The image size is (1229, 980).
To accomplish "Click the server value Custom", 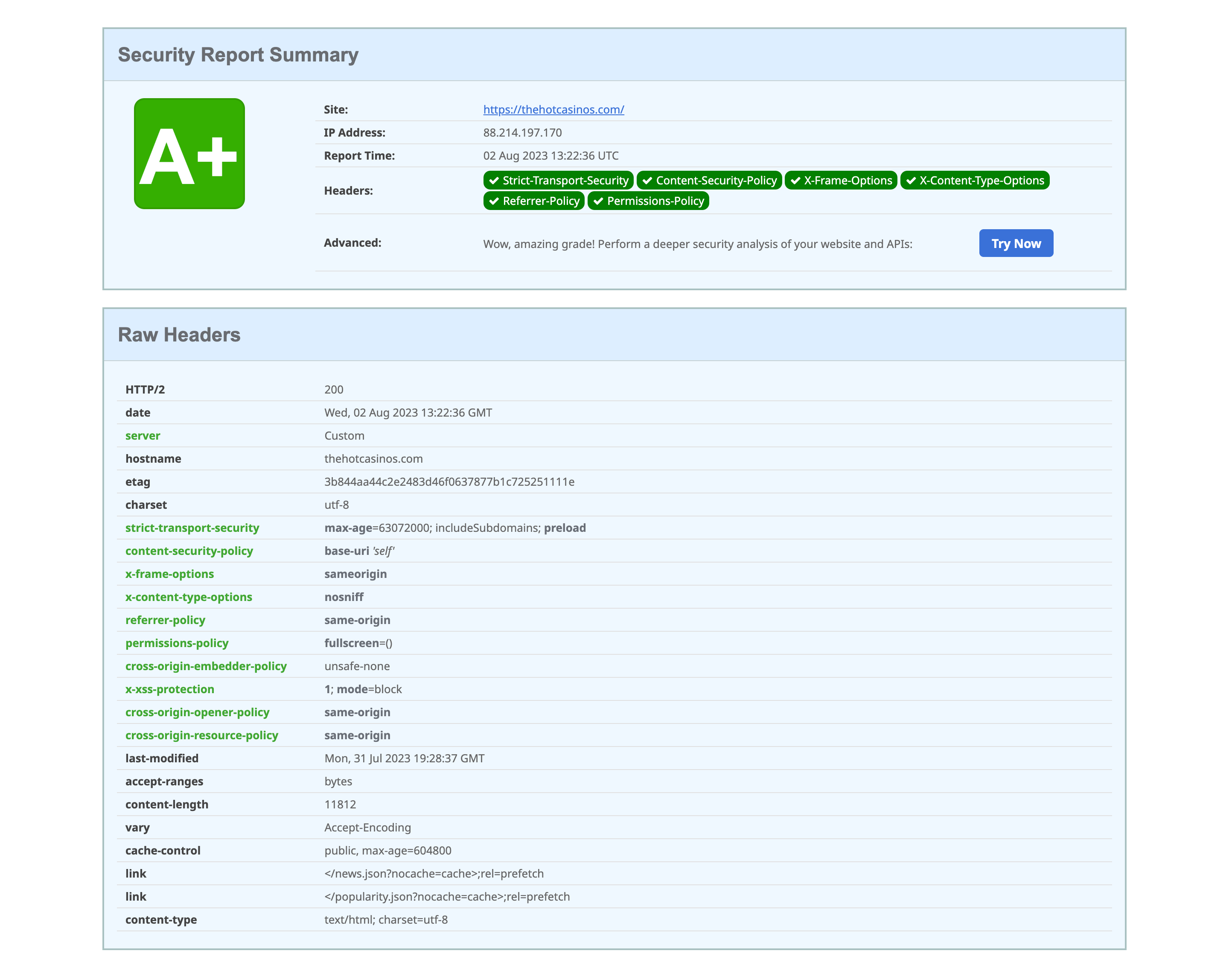I will point(344,435).
